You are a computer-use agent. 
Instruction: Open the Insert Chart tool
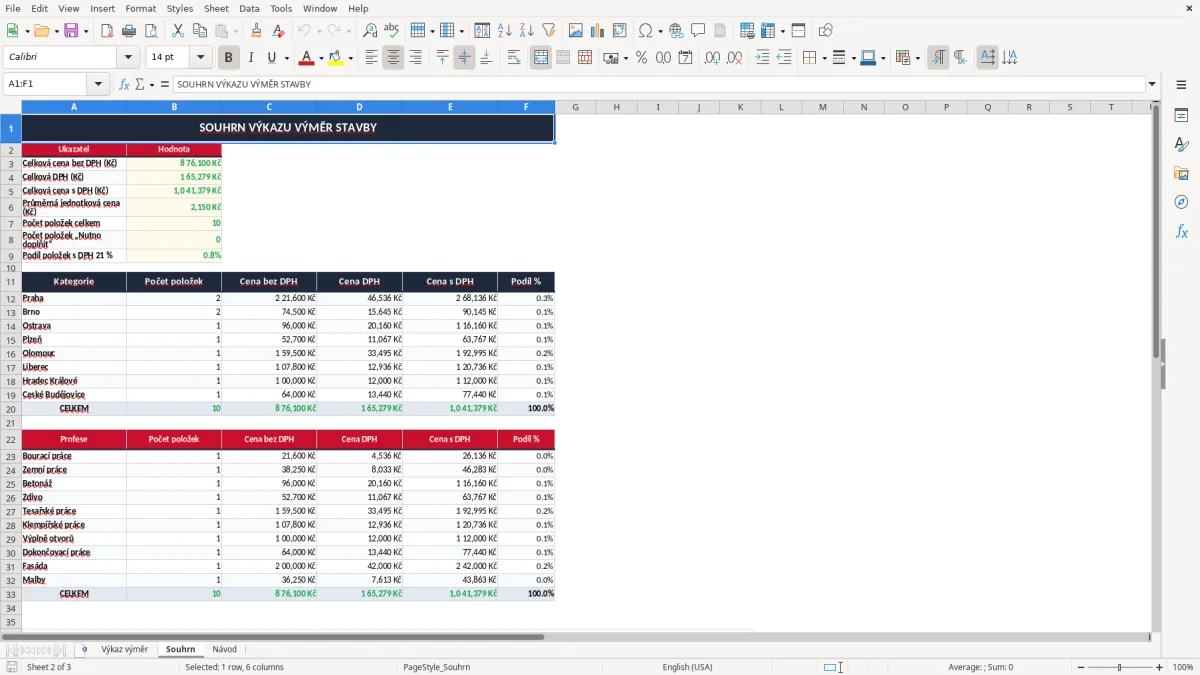pyautogui.click(x=597, y=31)
